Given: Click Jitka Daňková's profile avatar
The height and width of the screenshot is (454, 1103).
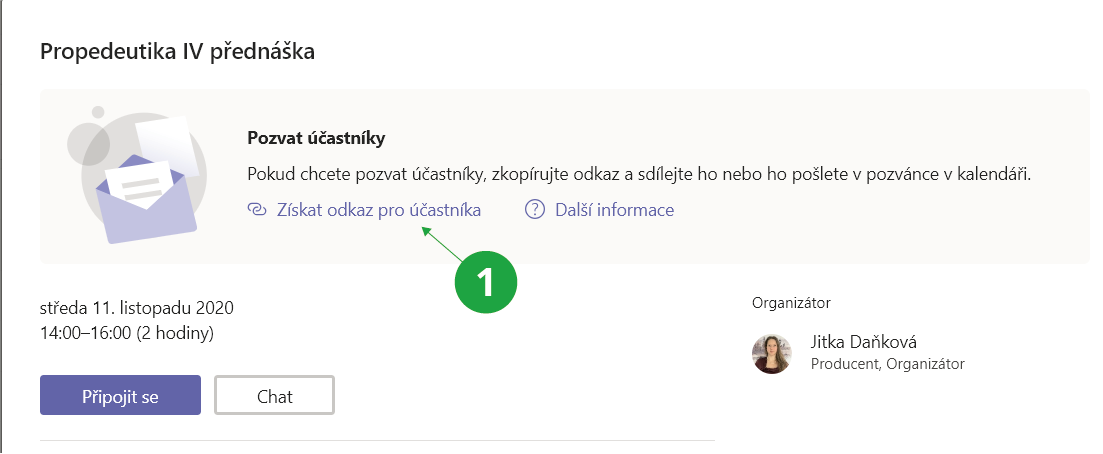Looking at the screenshot, I should click(771, 353).
